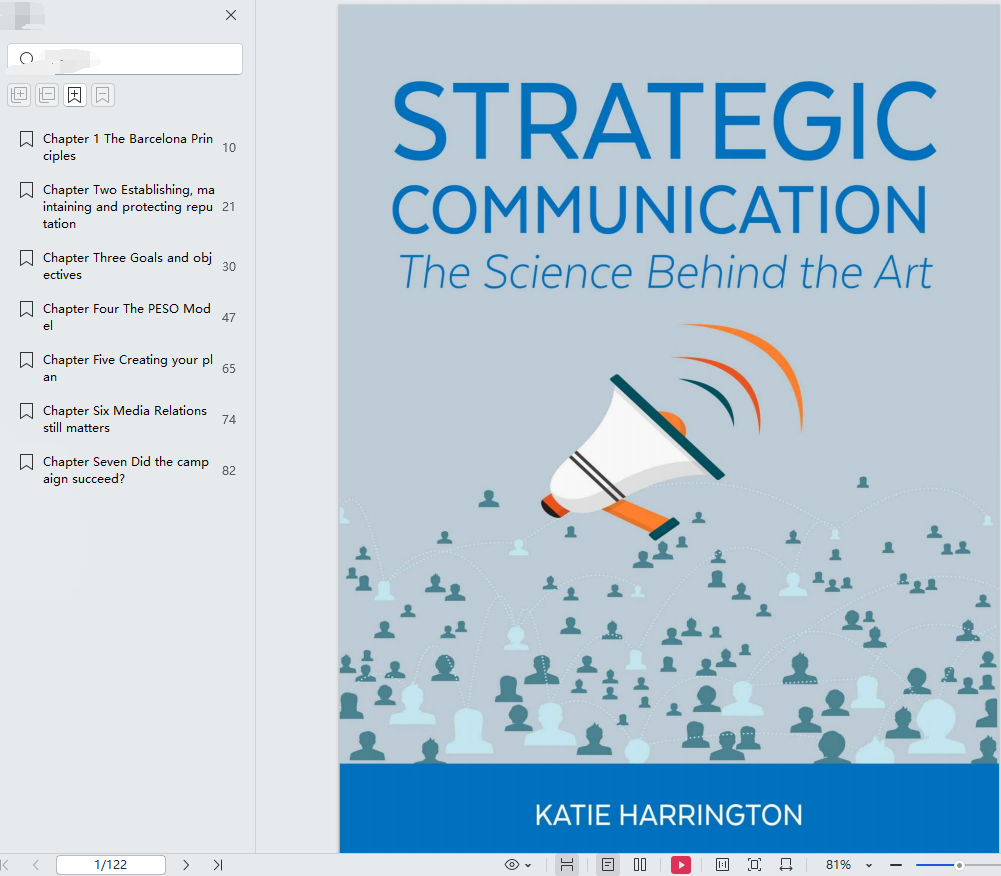
Task: Open bookmark Chapter 1 The Barcelona Principles
Action: (128, 147)
